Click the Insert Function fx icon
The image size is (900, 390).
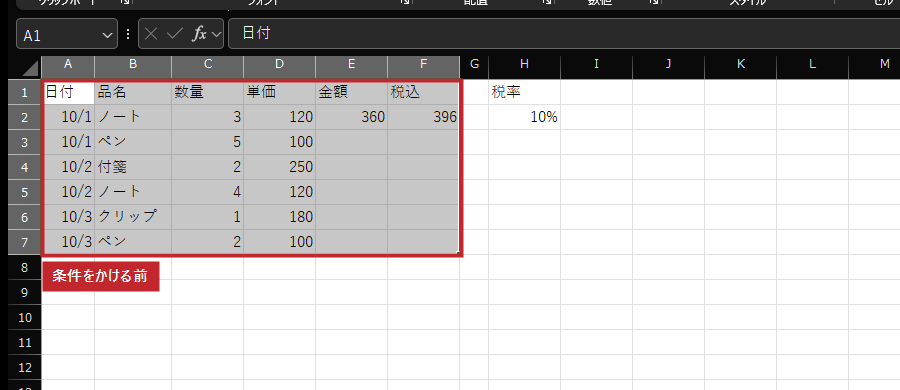pyautogui.click(x=199, y=34)
